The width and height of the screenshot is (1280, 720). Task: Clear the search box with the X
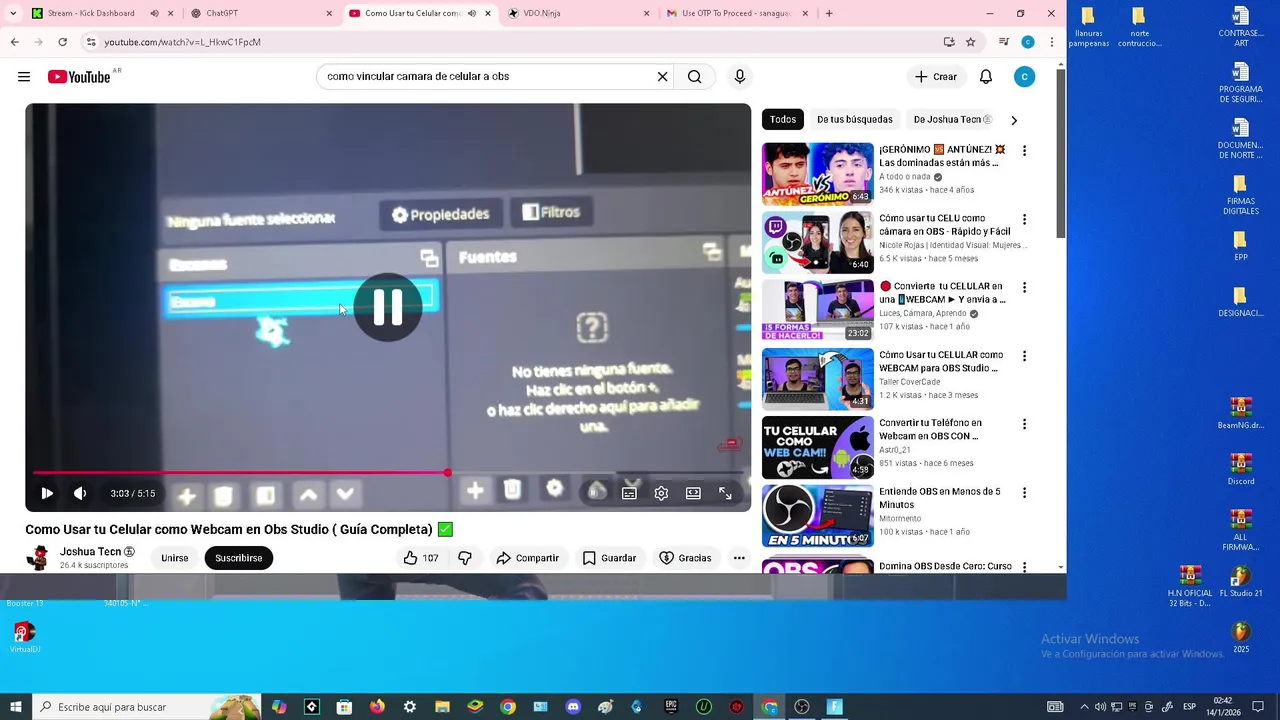click(662, 77)
